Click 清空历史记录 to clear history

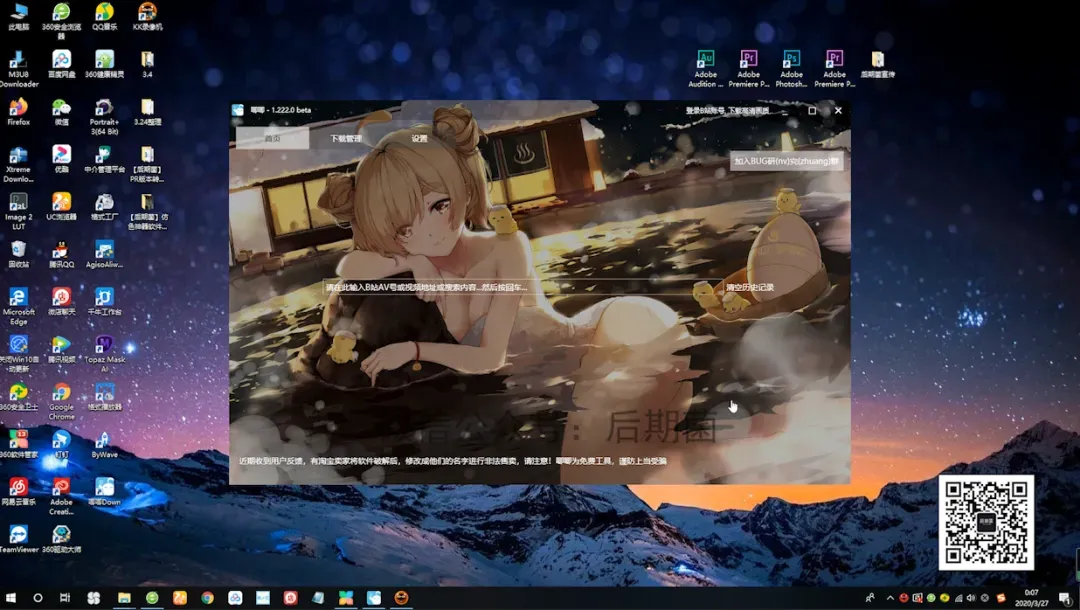[x=749, y=287]
